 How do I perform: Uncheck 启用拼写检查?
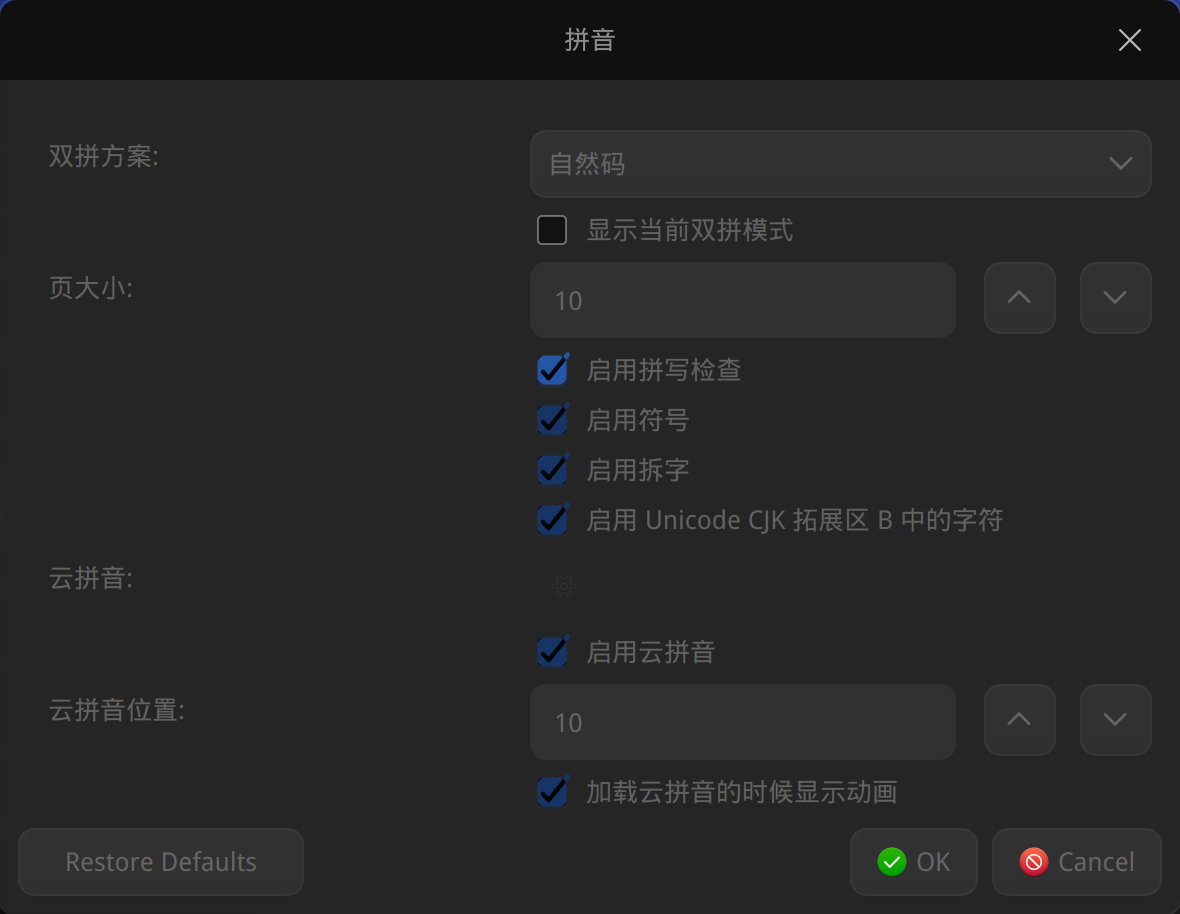552,369
